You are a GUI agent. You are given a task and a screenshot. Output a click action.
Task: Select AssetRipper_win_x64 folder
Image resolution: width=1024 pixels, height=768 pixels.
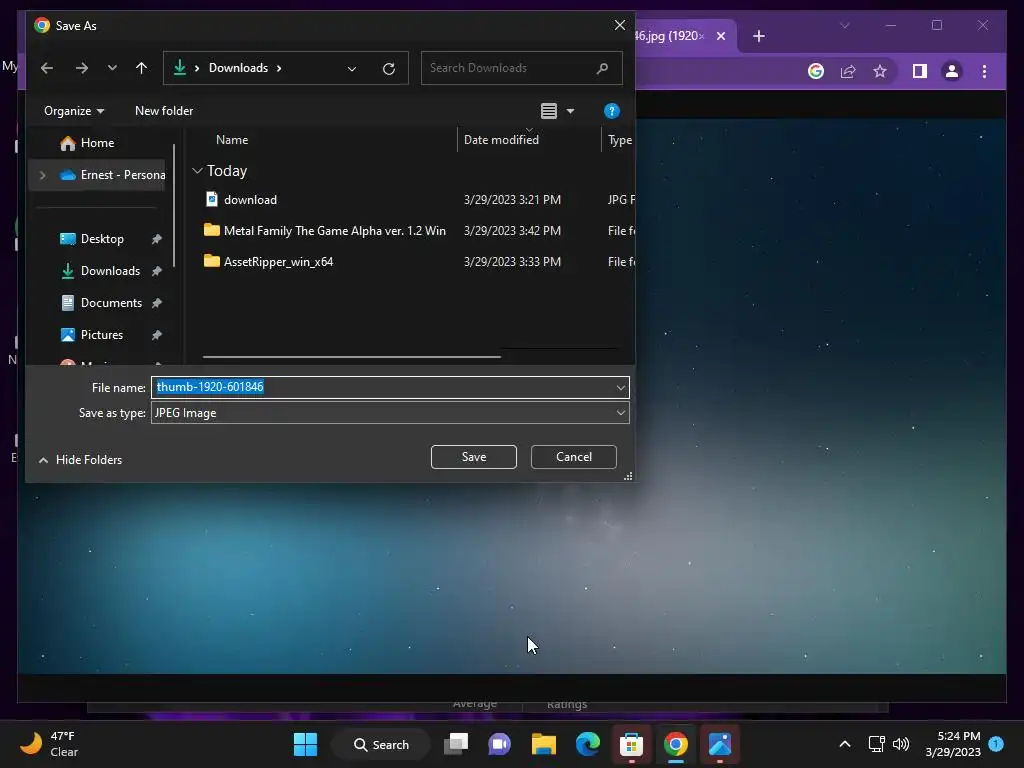pos(278,262)
